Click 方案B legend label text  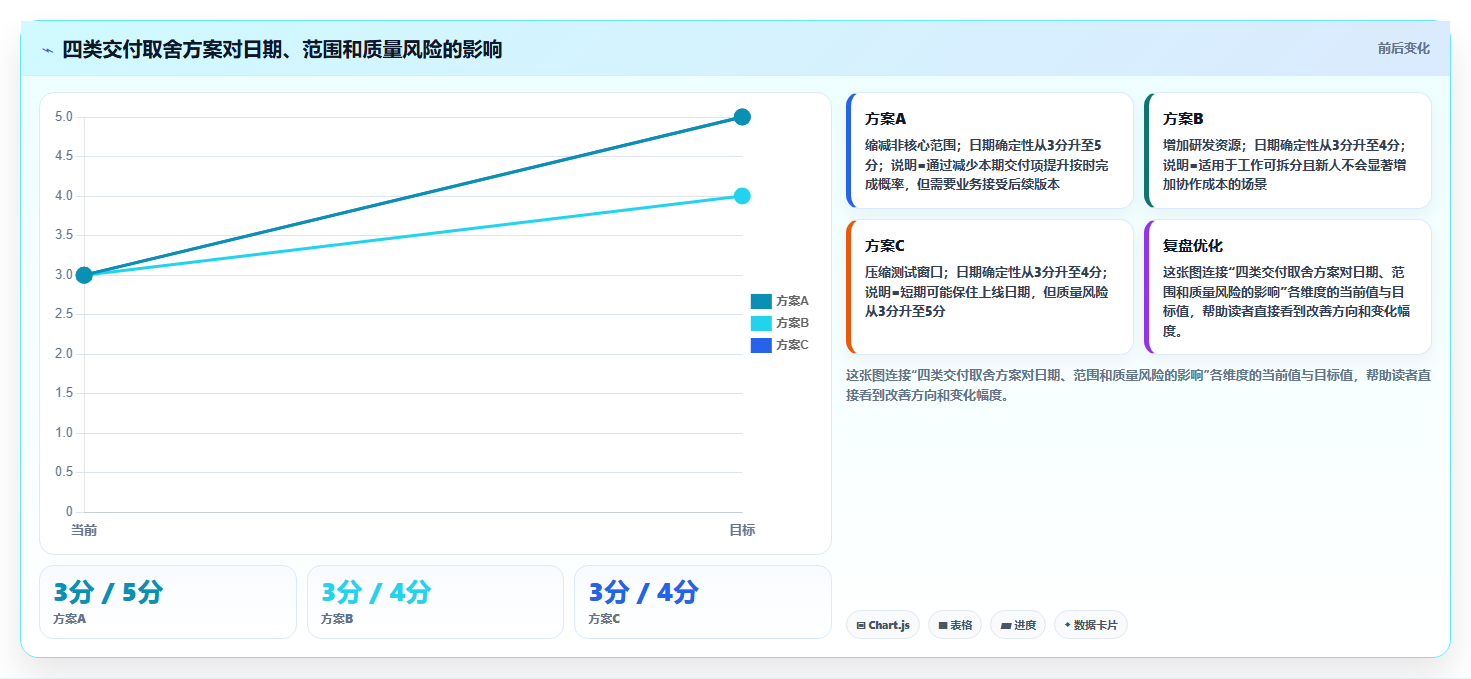(x=792, y=323)
